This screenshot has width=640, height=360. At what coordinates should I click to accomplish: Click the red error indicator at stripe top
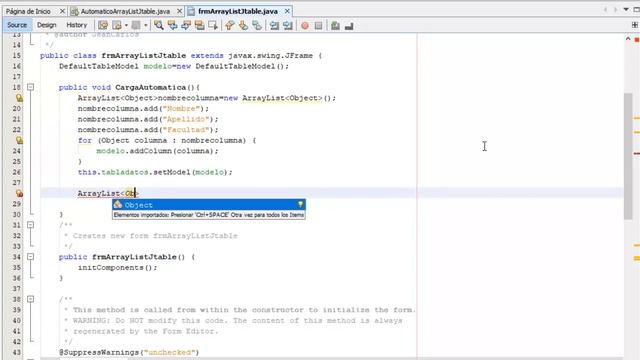coord(637,40)
